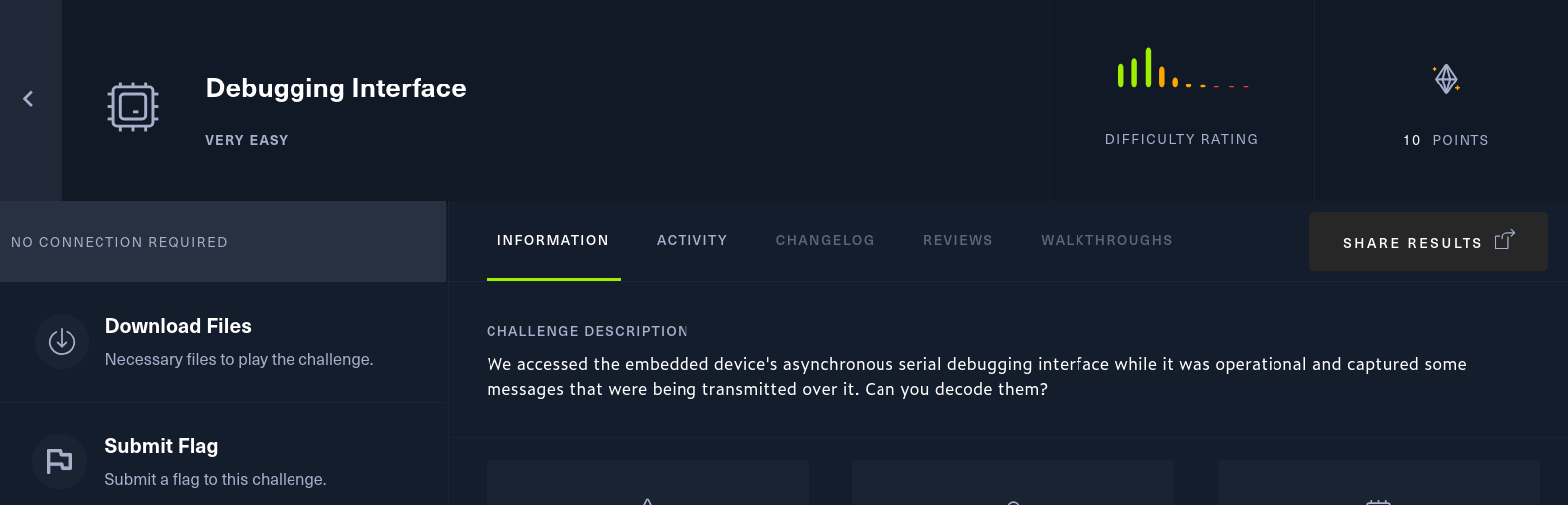Click the hardware chip challenge icon
1568x505 pixels.
click(x=133, y=106)
